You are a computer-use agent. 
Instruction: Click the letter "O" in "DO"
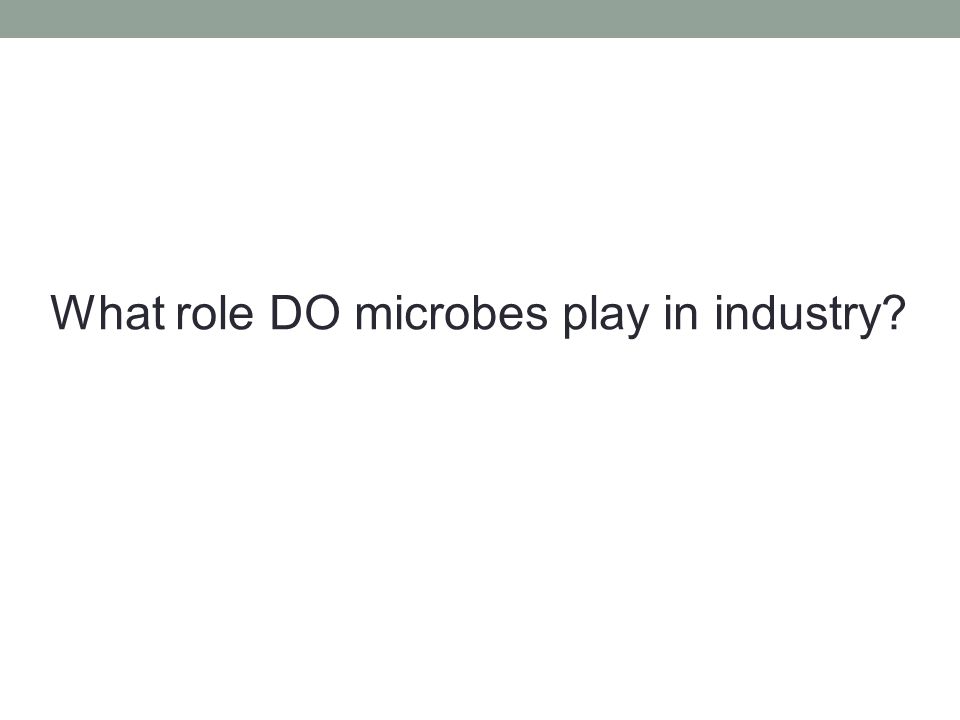point(322,312)
